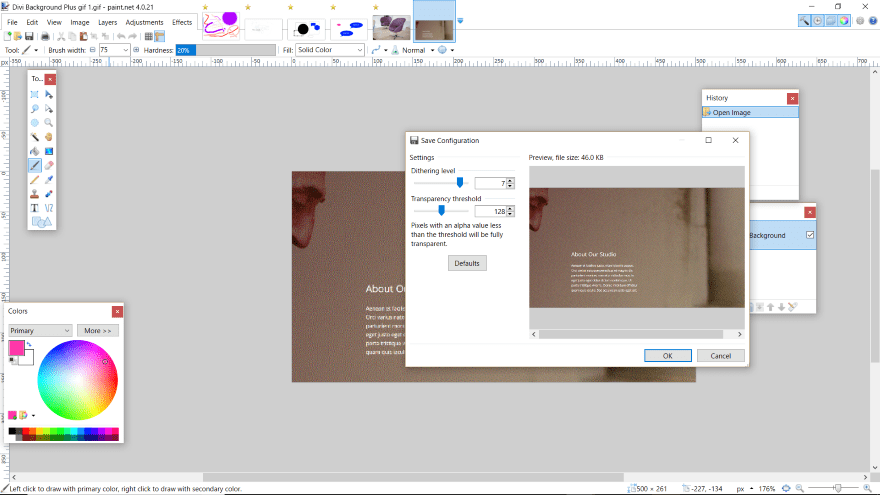880x495 pixels.
Task: Choose the Eraser tool in Tools panel
Action: [48, 165]
